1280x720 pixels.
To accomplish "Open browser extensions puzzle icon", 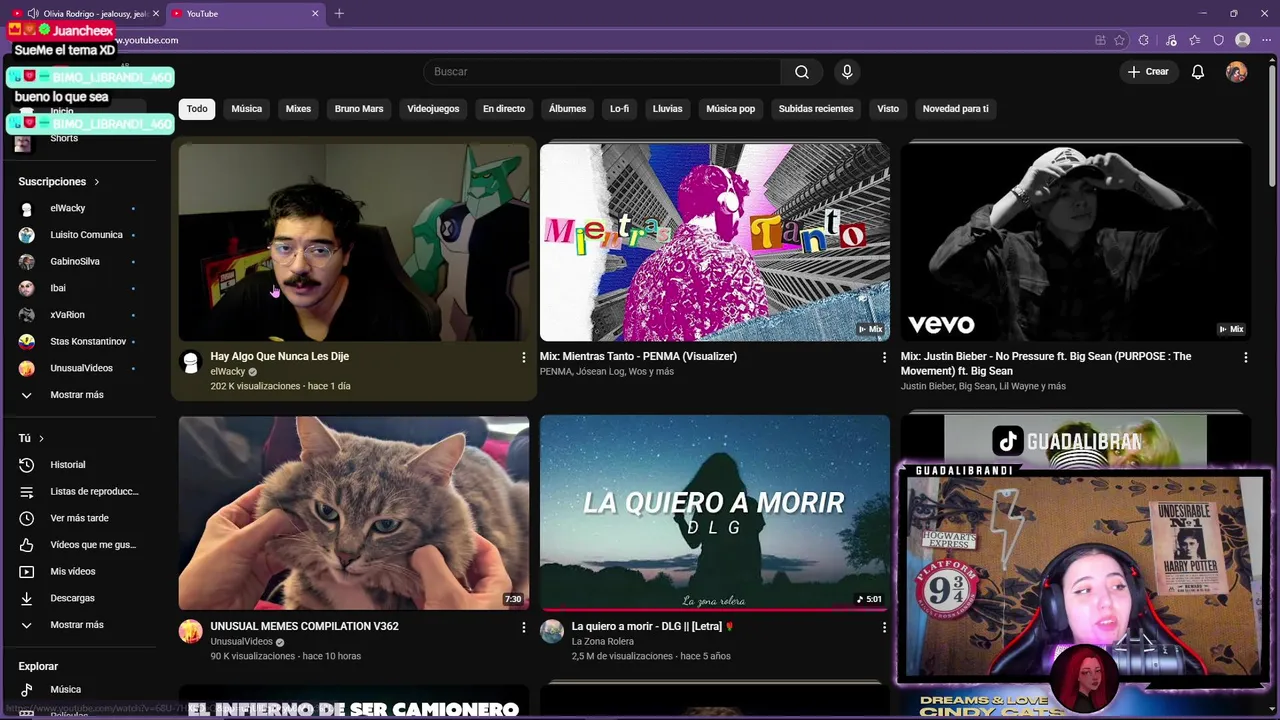I will coord(1144,40).
